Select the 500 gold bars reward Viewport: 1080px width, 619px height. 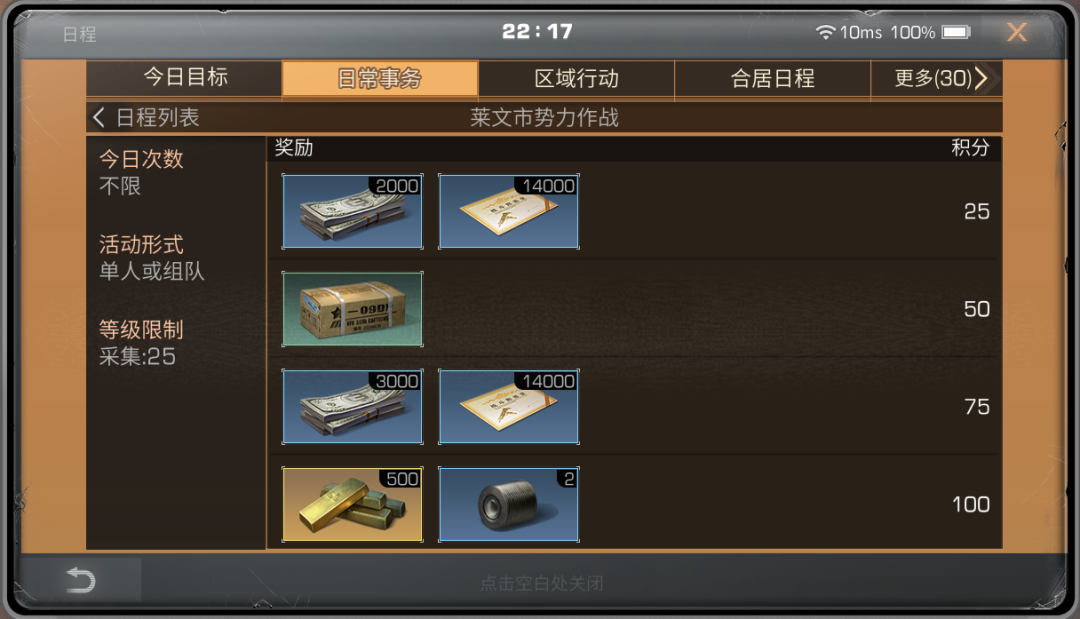click(353, 505)
